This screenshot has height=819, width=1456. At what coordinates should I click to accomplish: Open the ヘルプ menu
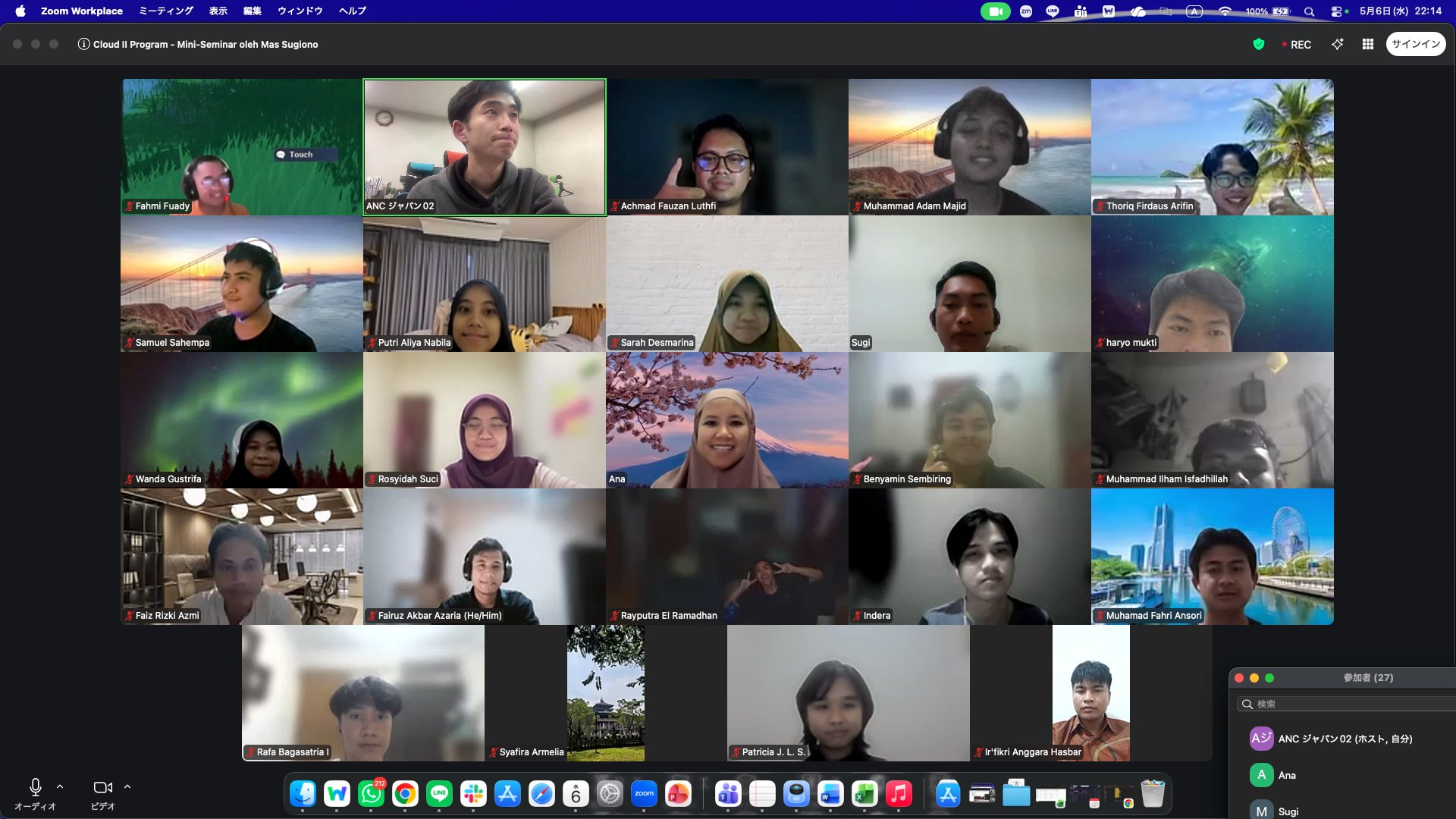point(353,11)
